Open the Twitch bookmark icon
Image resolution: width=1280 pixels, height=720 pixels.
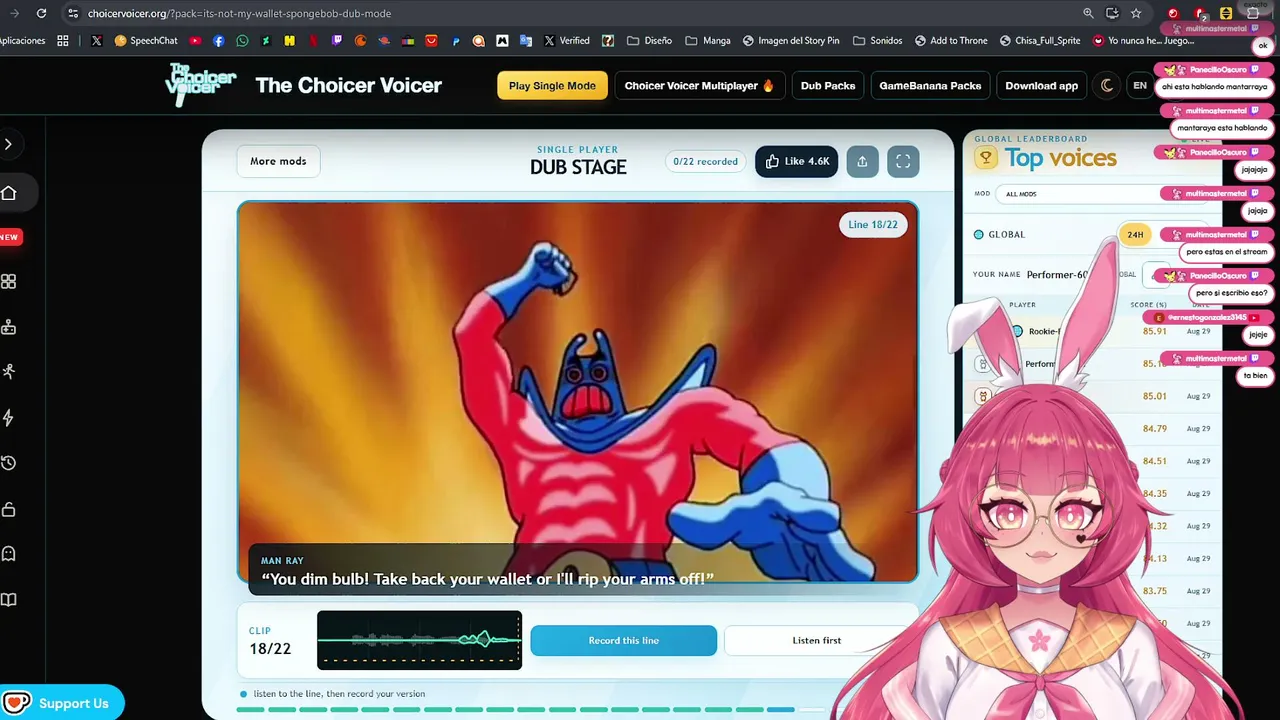coord(337,41)
